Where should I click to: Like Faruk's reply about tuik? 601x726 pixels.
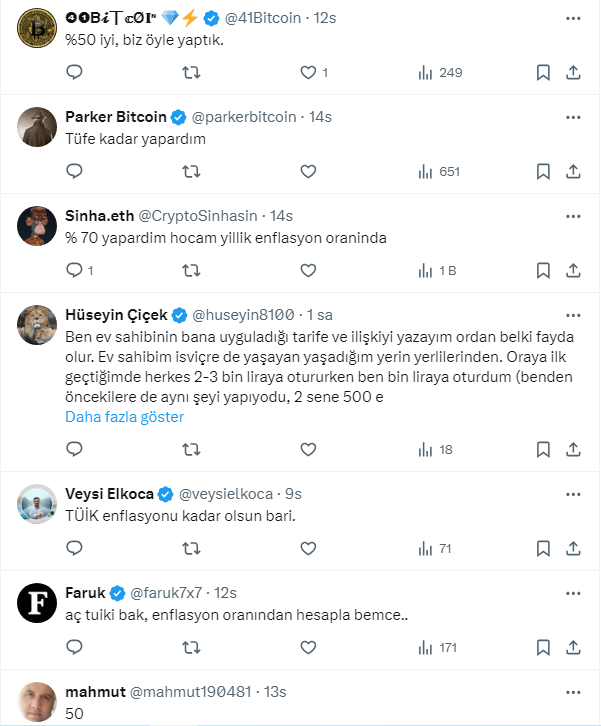[x=308, y=648]
